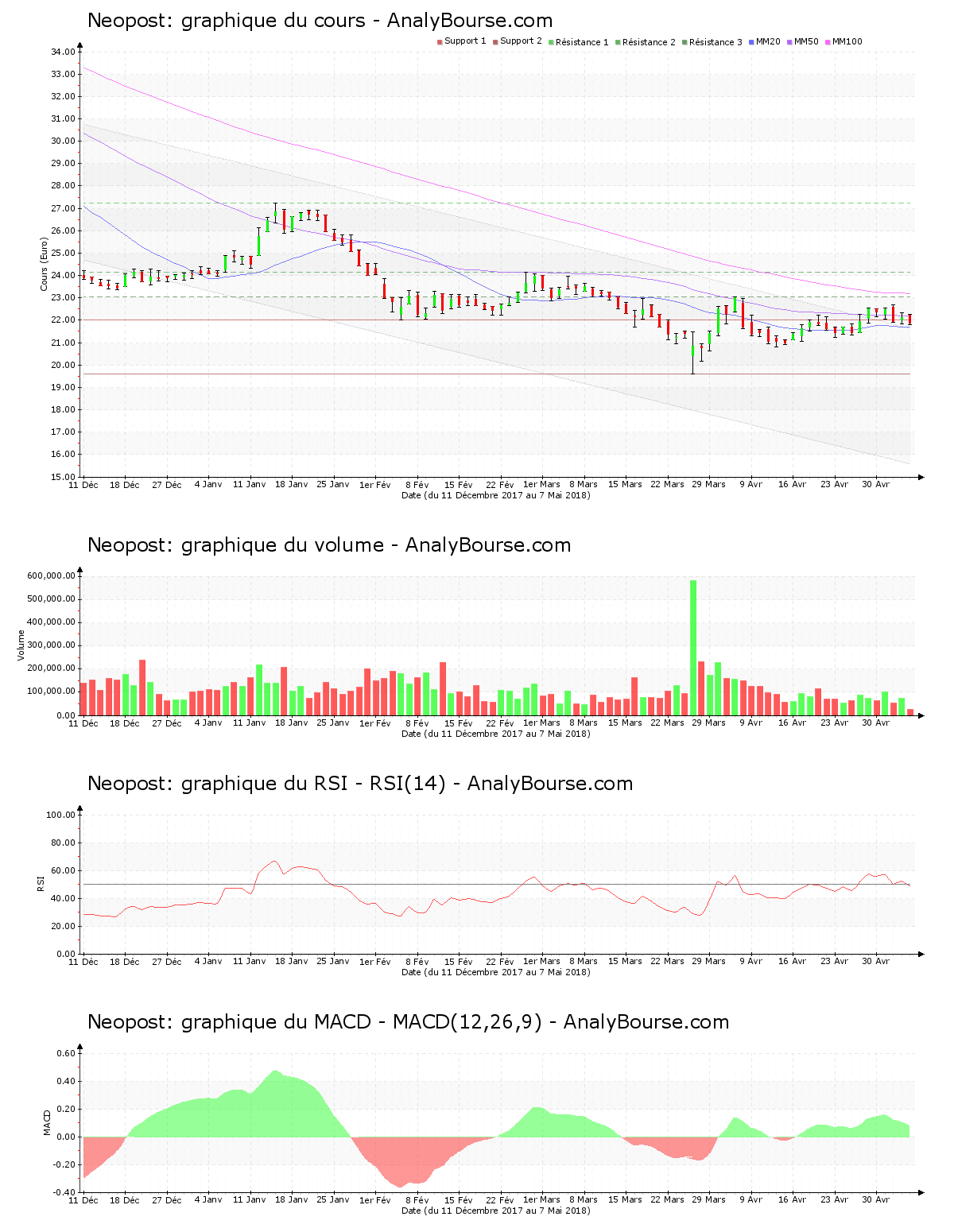The height and width of the screenshot is (1232, 954).
Task: Select the 'Résistance 1' legend label
Action: coord(582,42)
